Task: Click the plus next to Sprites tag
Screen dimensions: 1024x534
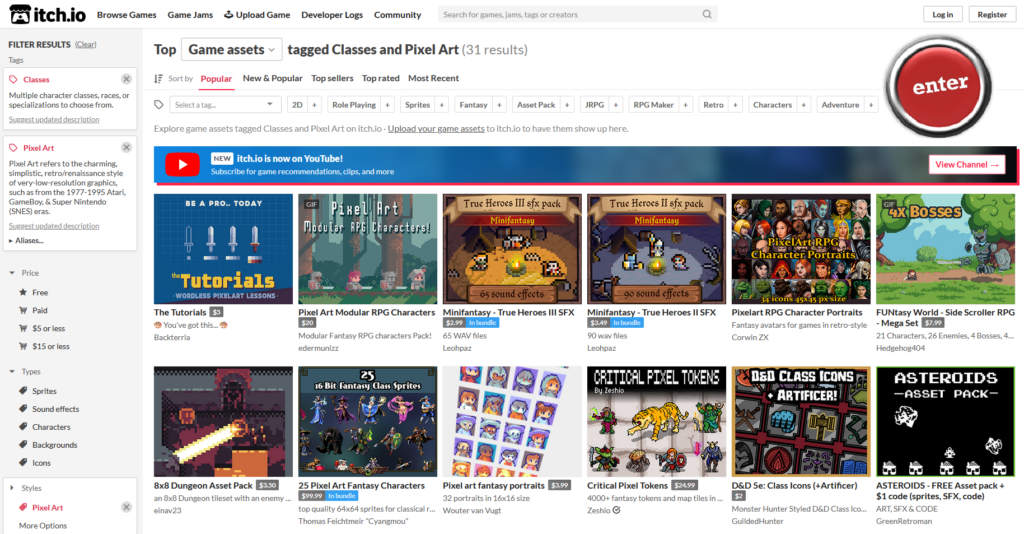Action: tap(441, 104)
